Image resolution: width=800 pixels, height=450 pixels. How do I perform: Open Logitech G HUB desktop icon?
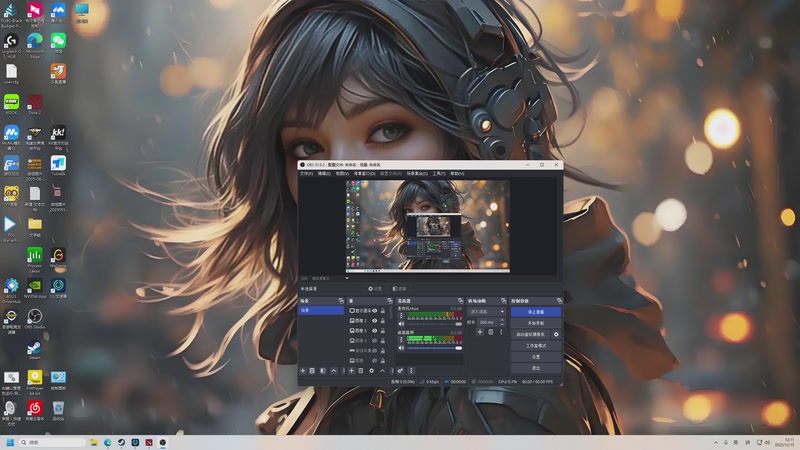[11, 45]
